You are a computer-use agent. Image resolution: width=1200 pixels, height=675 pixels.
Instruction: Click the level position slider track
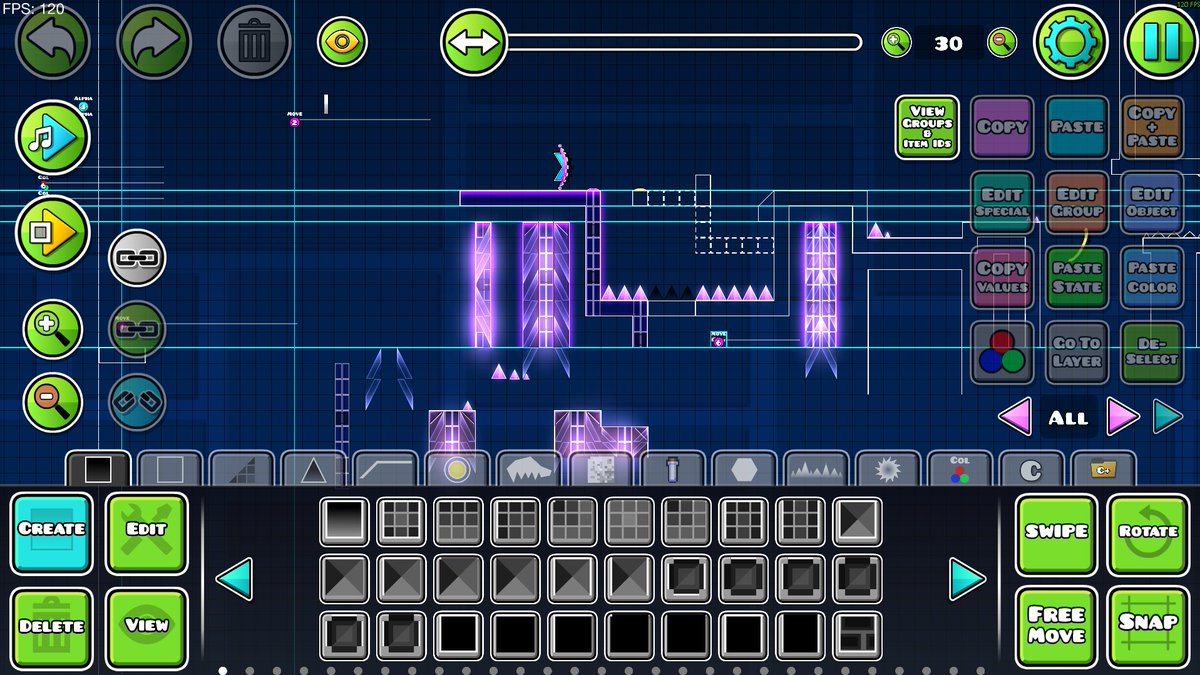pos(684,42)
